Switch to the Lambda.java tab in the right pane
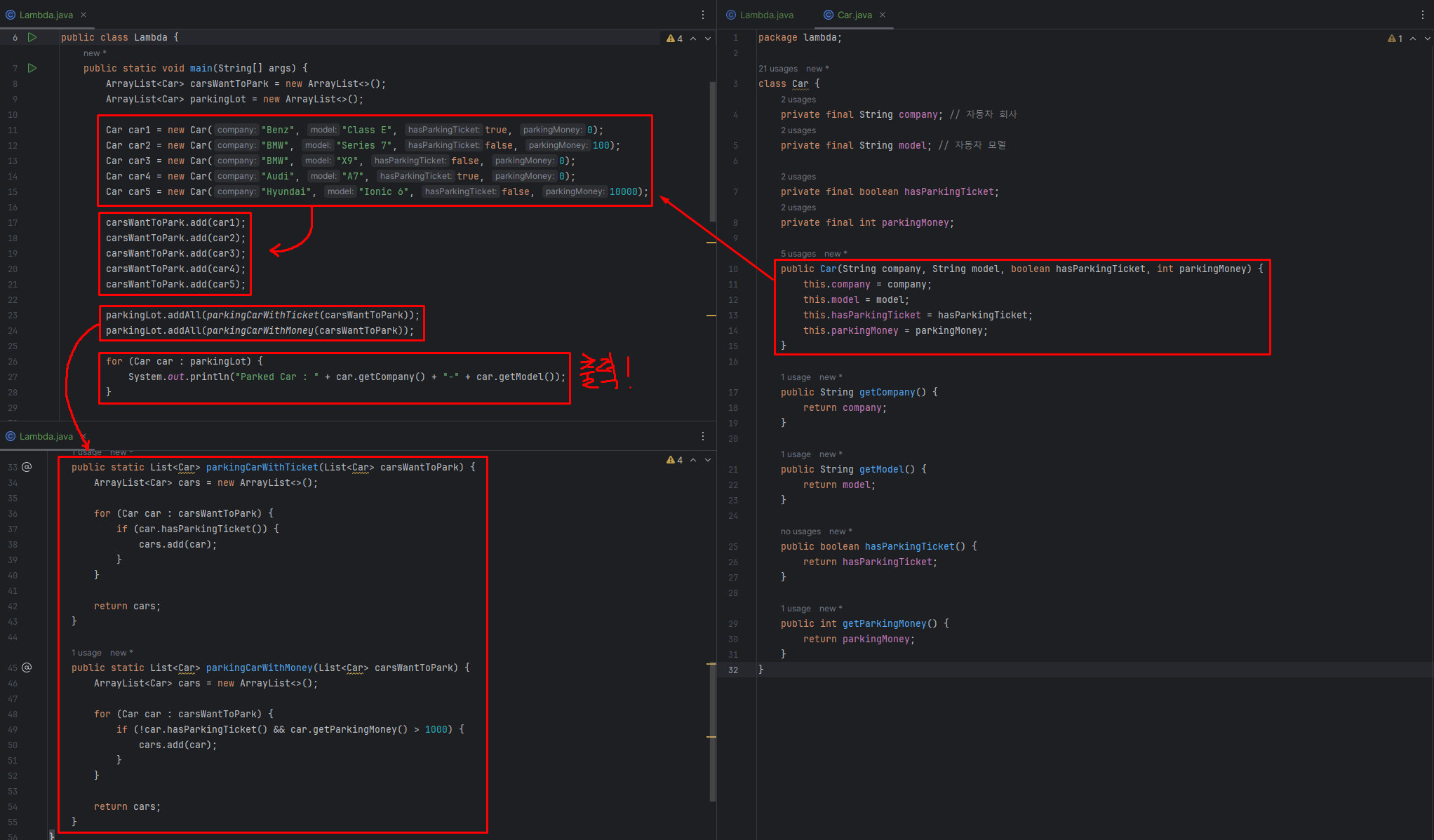 [766, 15]
